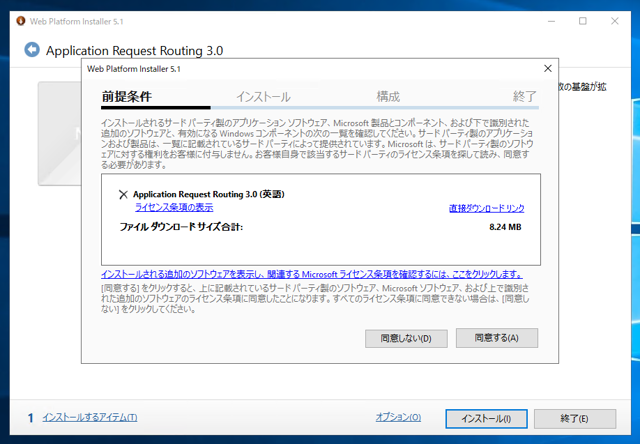Click the 8.24 MB download size value
The width and height of the screenshot is (640, 444).
click(x=505, y=227)
